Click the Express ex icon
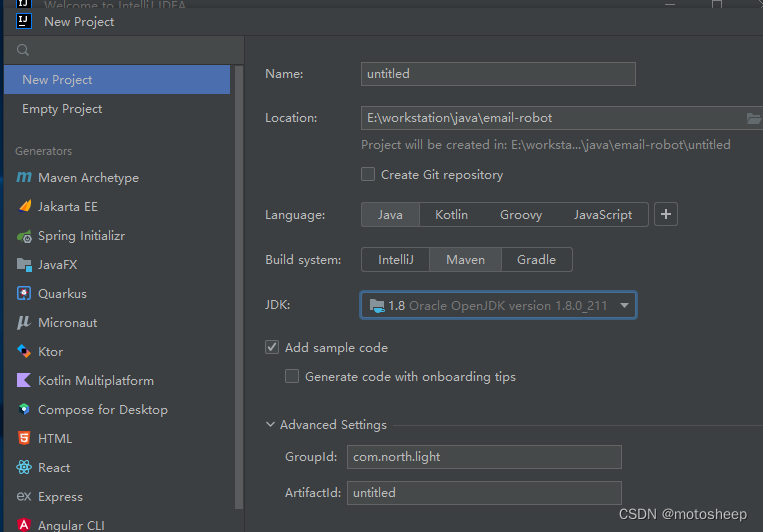This screenshot has height=532, width=763. pos(24,496)
